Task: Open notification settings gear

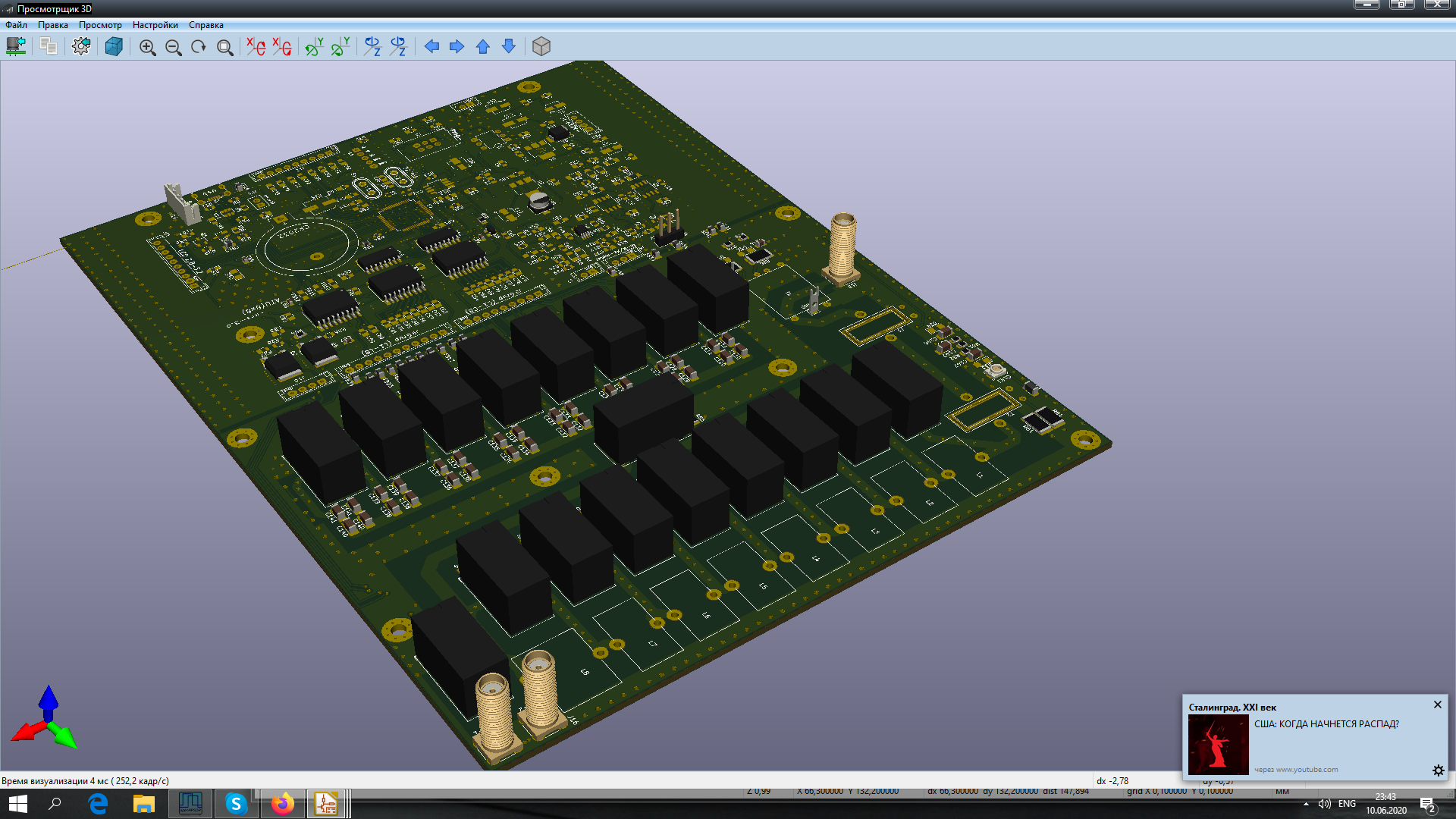Action: tap(1438, 770)
